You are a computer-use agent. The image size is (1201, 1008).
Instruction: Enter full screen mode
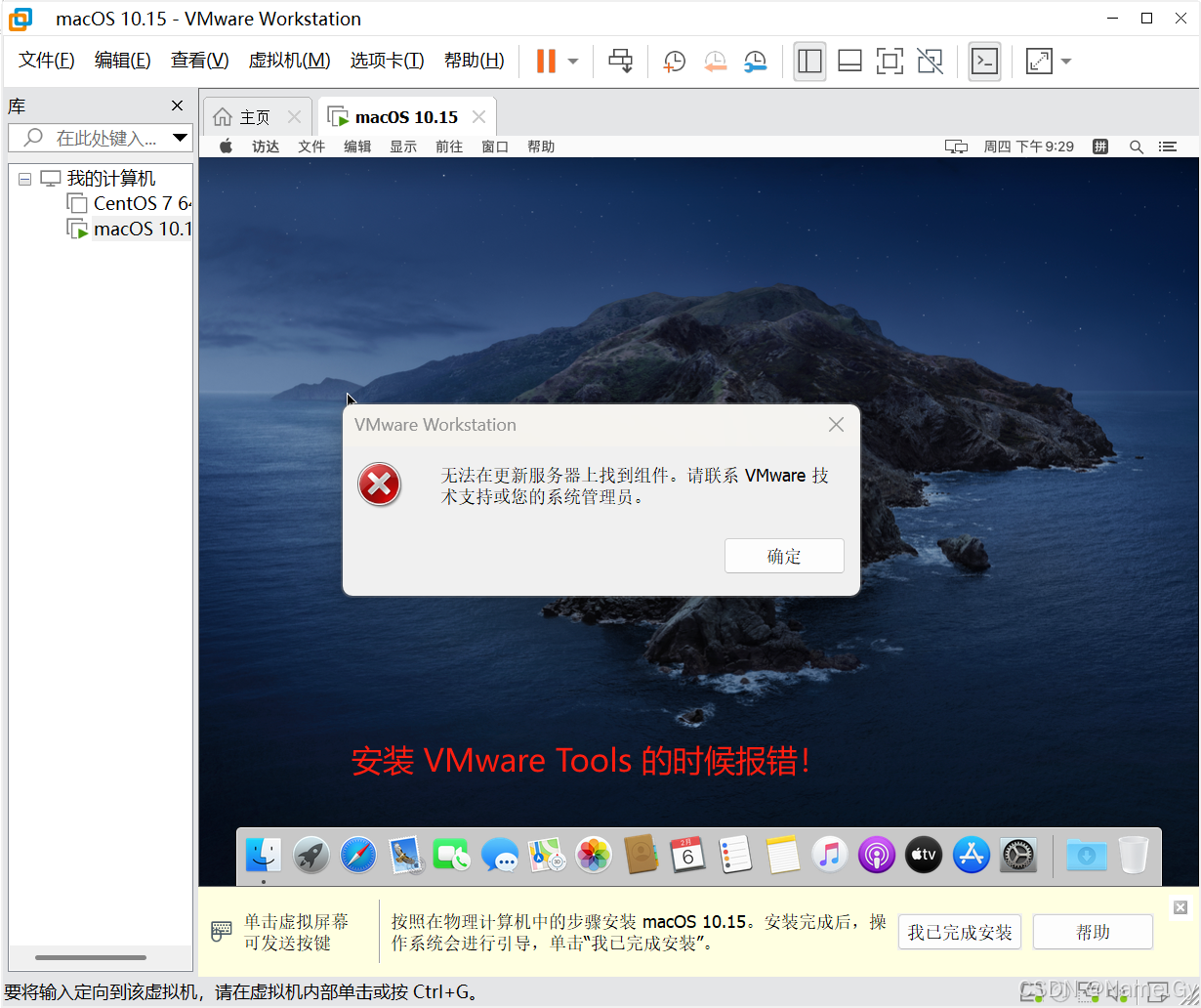(x=890, y=61)
